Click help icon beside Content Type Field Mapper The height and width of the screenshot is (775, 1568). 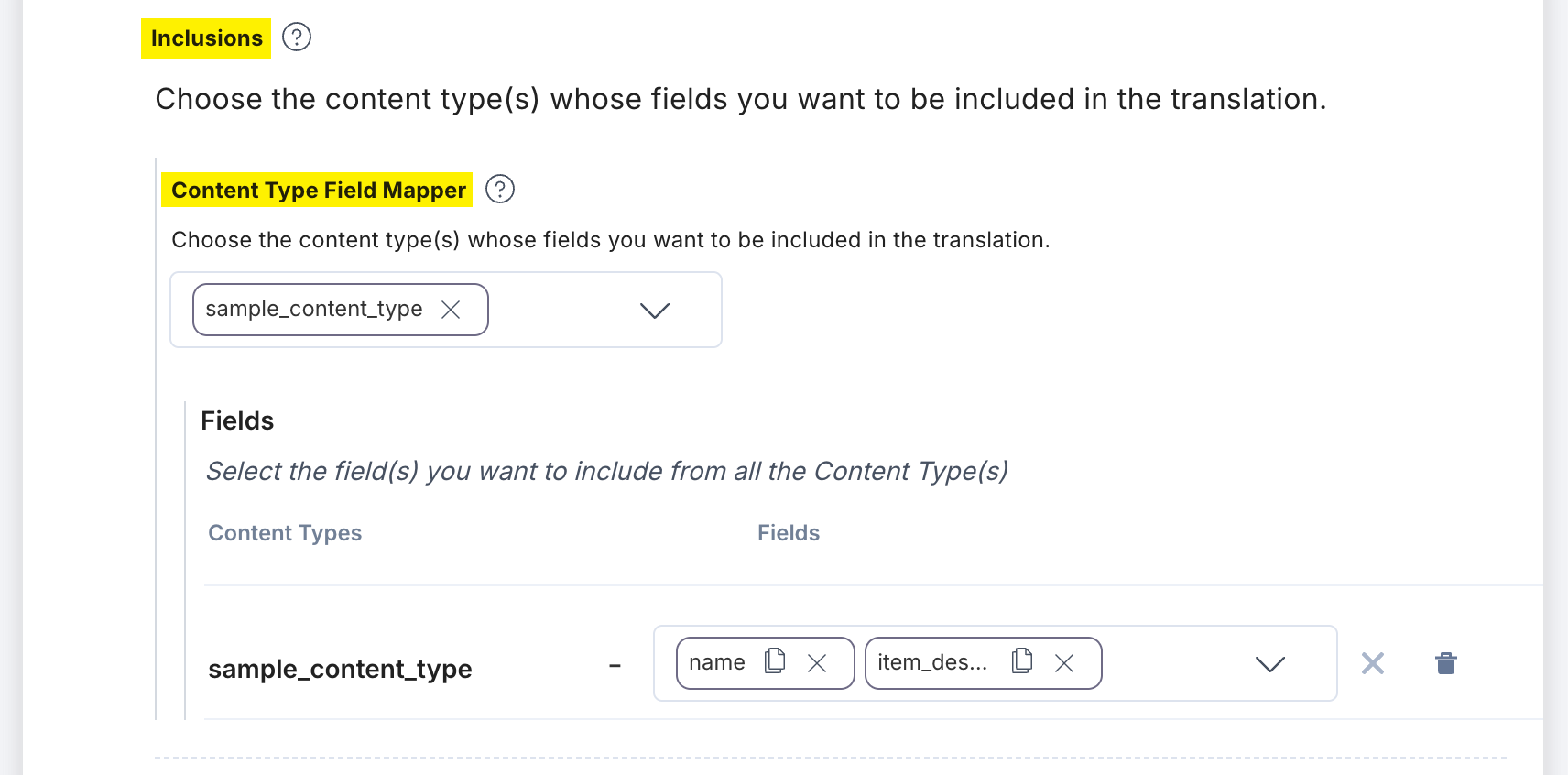[x=500, y=190]
